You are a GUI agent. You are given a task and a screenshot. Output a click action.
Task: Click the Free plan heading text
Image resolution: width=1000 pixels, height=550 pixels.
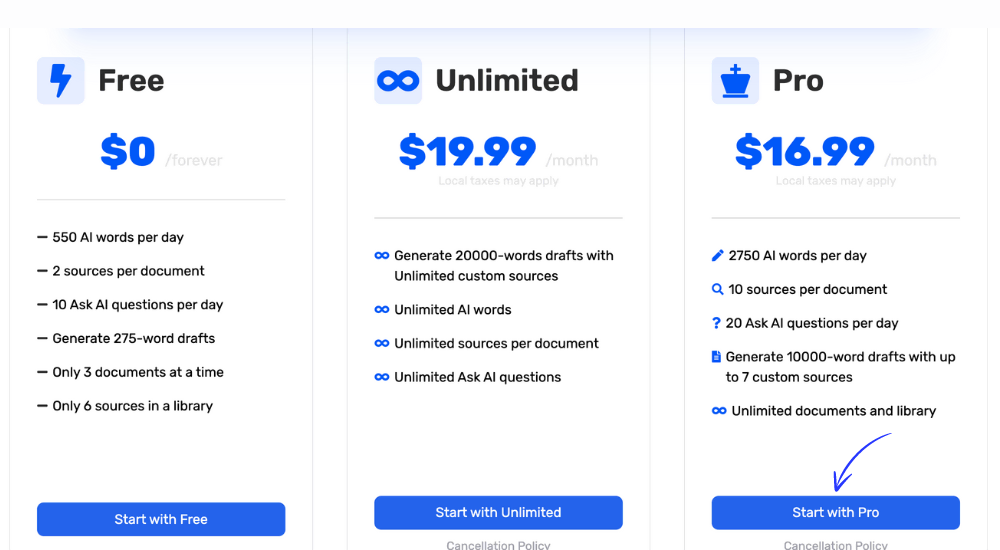point(131,80)
